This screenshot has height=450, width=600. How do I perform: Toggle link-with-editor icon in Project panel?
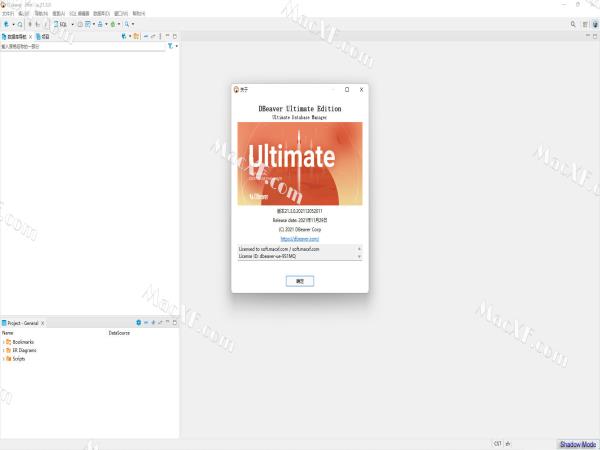tap(160, 323)
